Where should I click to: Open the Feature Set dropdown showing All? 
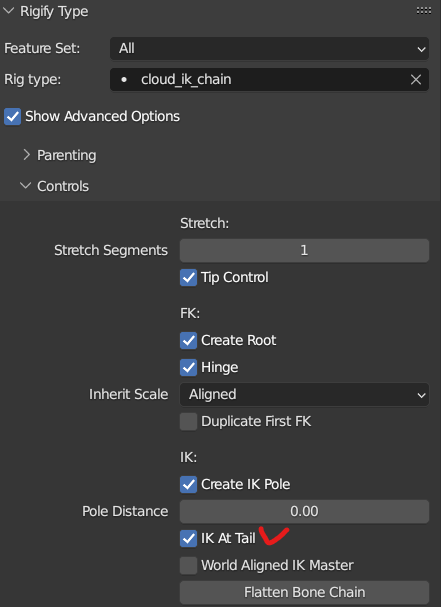[x=269, y=49]
